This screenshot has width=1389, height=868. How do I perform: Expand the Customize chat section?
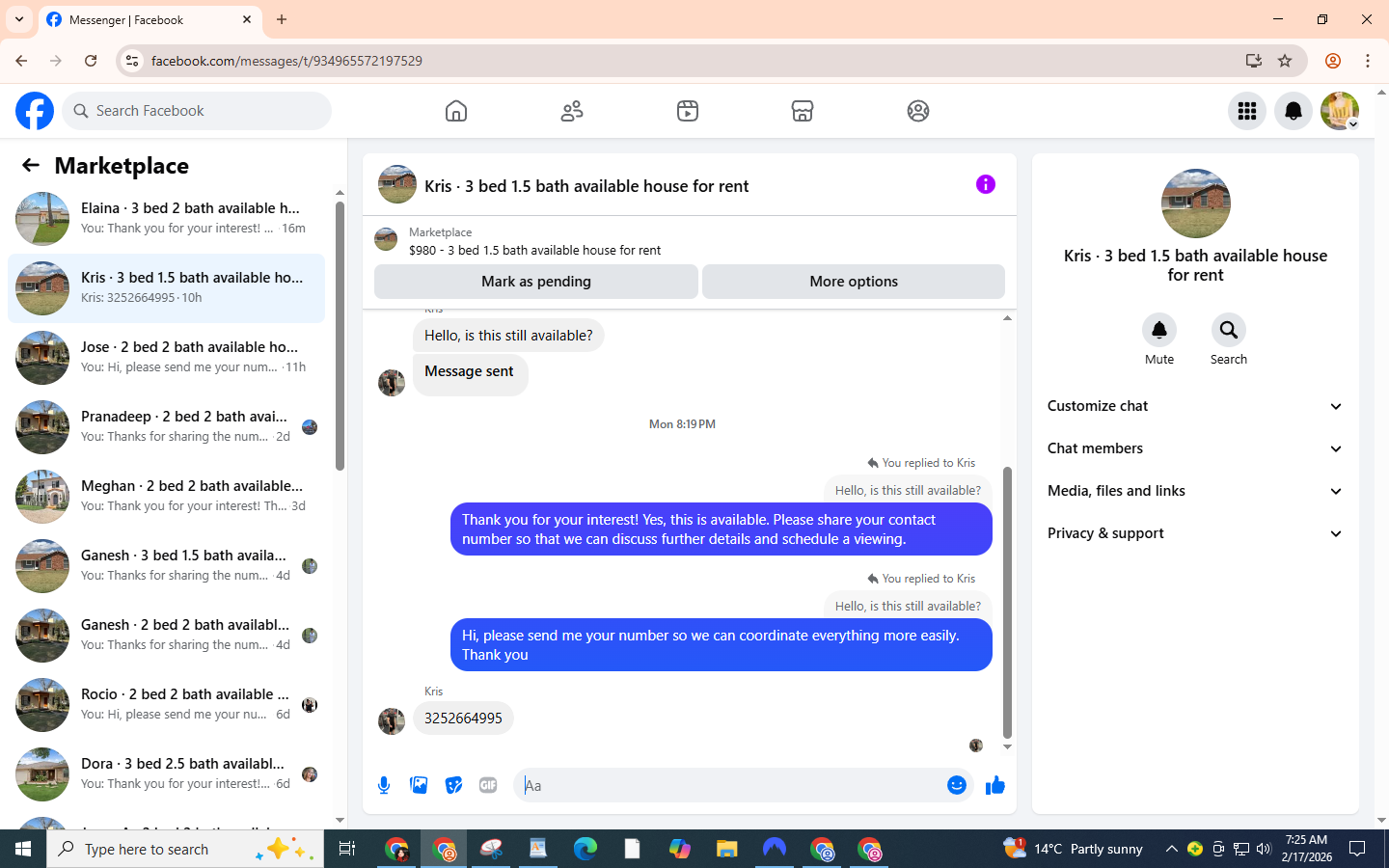click(1195, 406)
